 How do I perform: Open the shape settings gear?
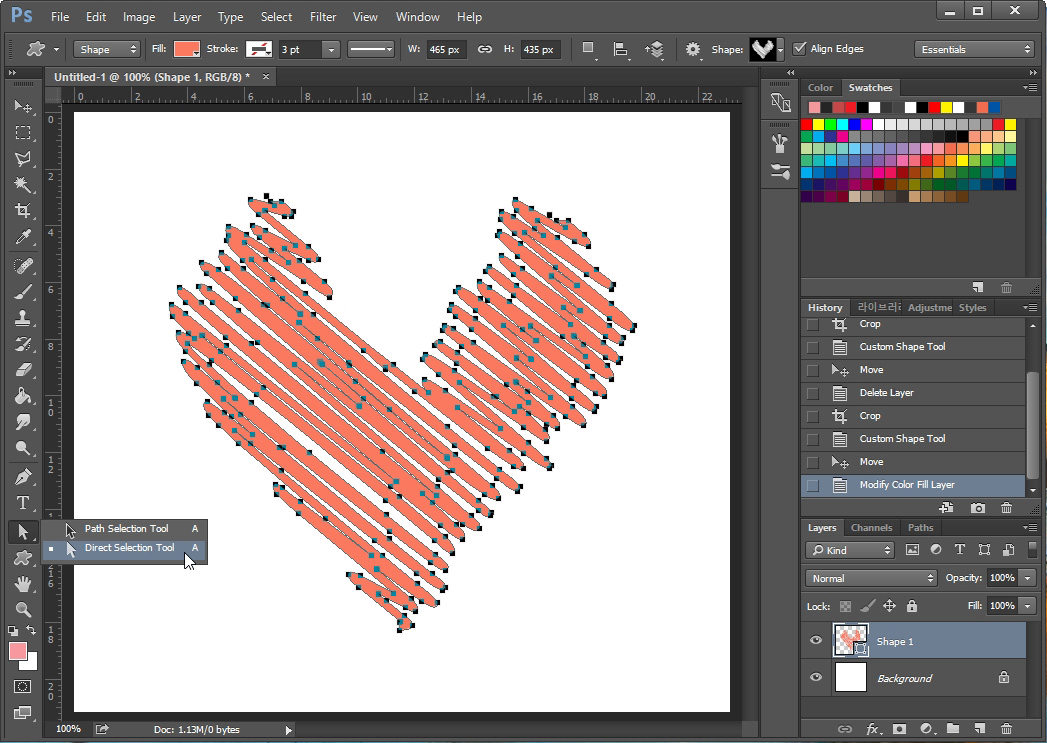tap(693, 49)
